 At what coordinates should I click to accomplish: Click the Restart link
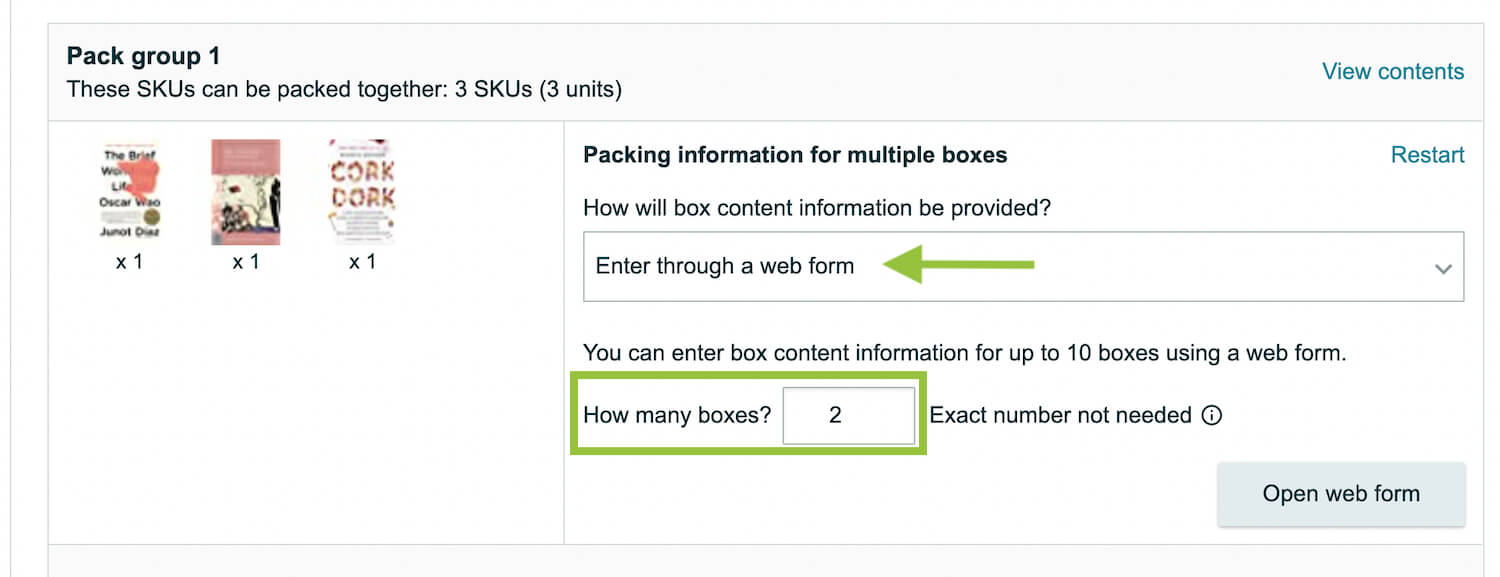pyautogui.click(x=1428, y=155)
